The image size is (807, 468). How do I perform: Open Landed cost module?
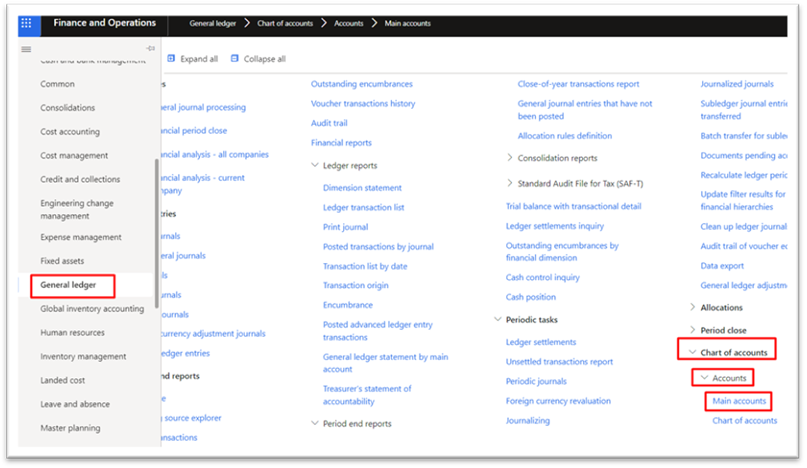coord(63,380)
